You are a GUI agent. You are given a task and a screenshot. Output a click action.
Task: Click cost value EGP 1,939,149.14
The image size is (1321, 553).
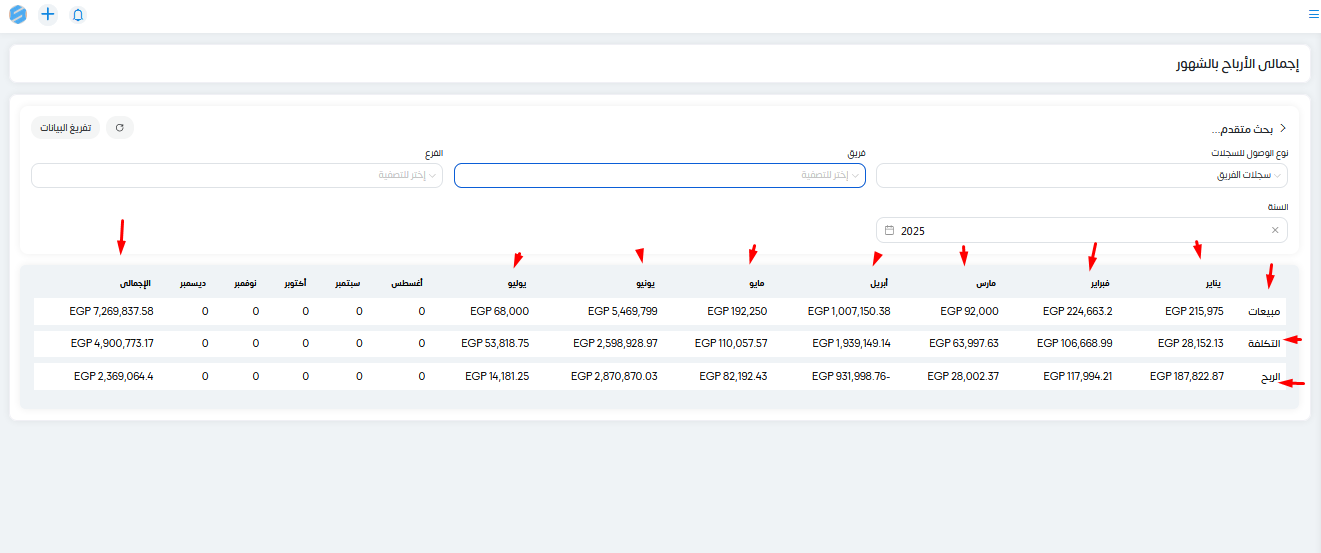pos(851,343)
